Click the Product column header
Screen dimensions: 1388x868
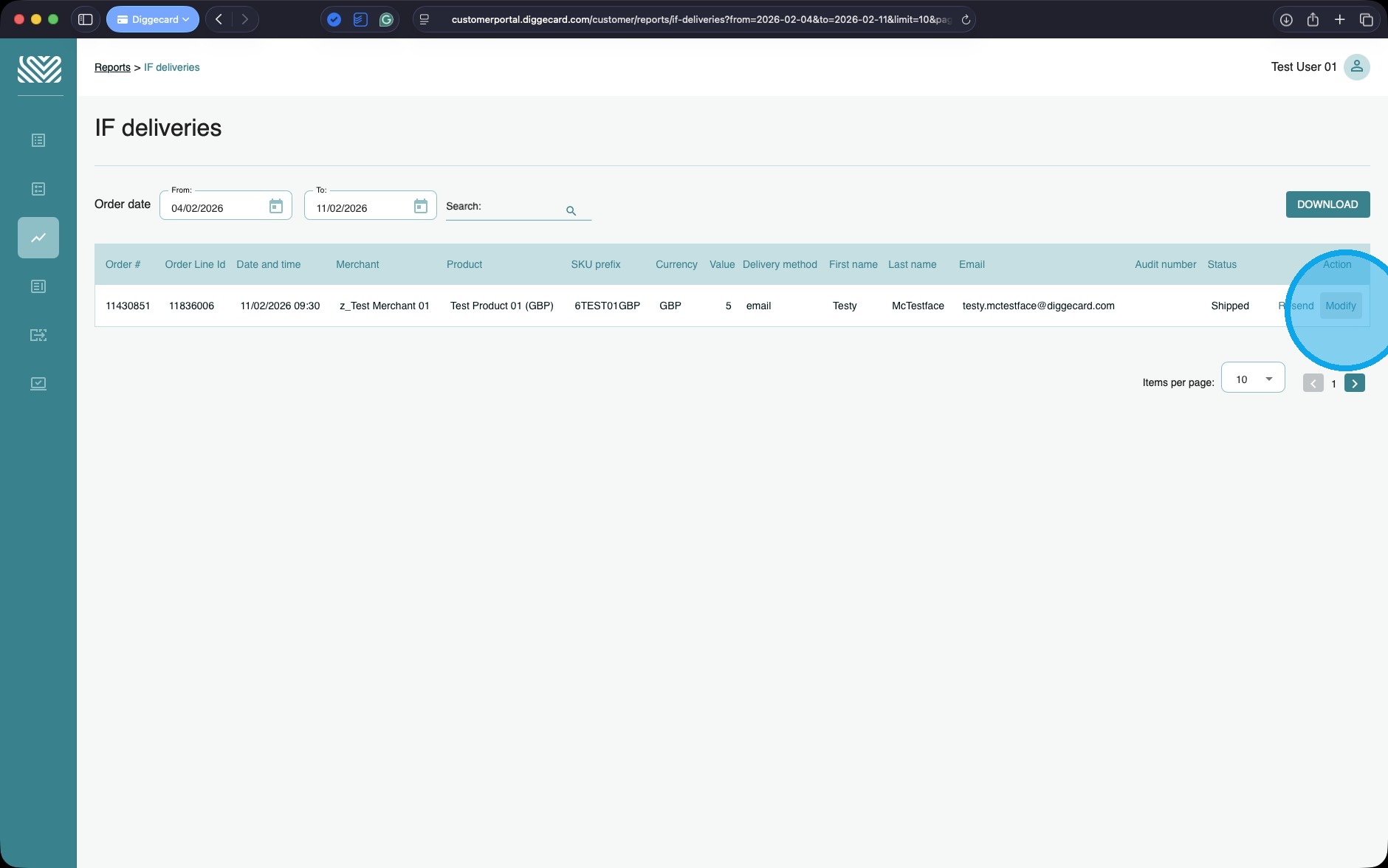(x=464, y=264)
